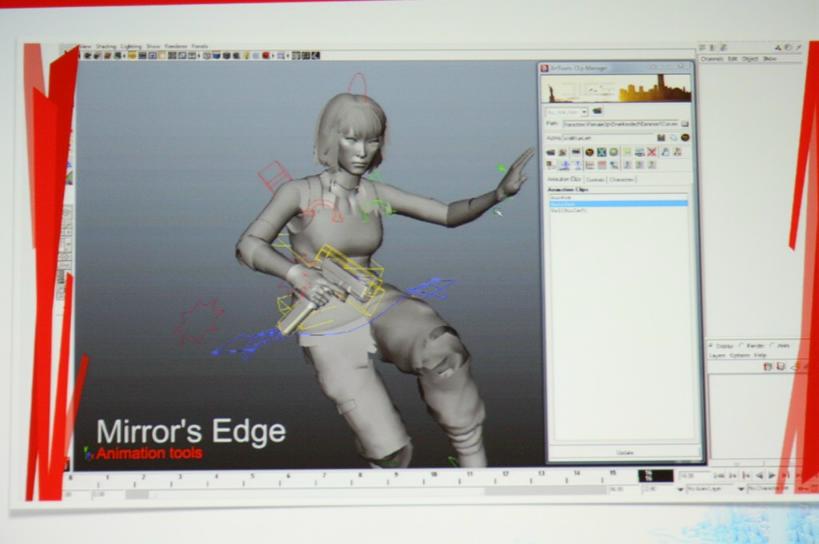Click the step back one key button

(x=732, y=476)
